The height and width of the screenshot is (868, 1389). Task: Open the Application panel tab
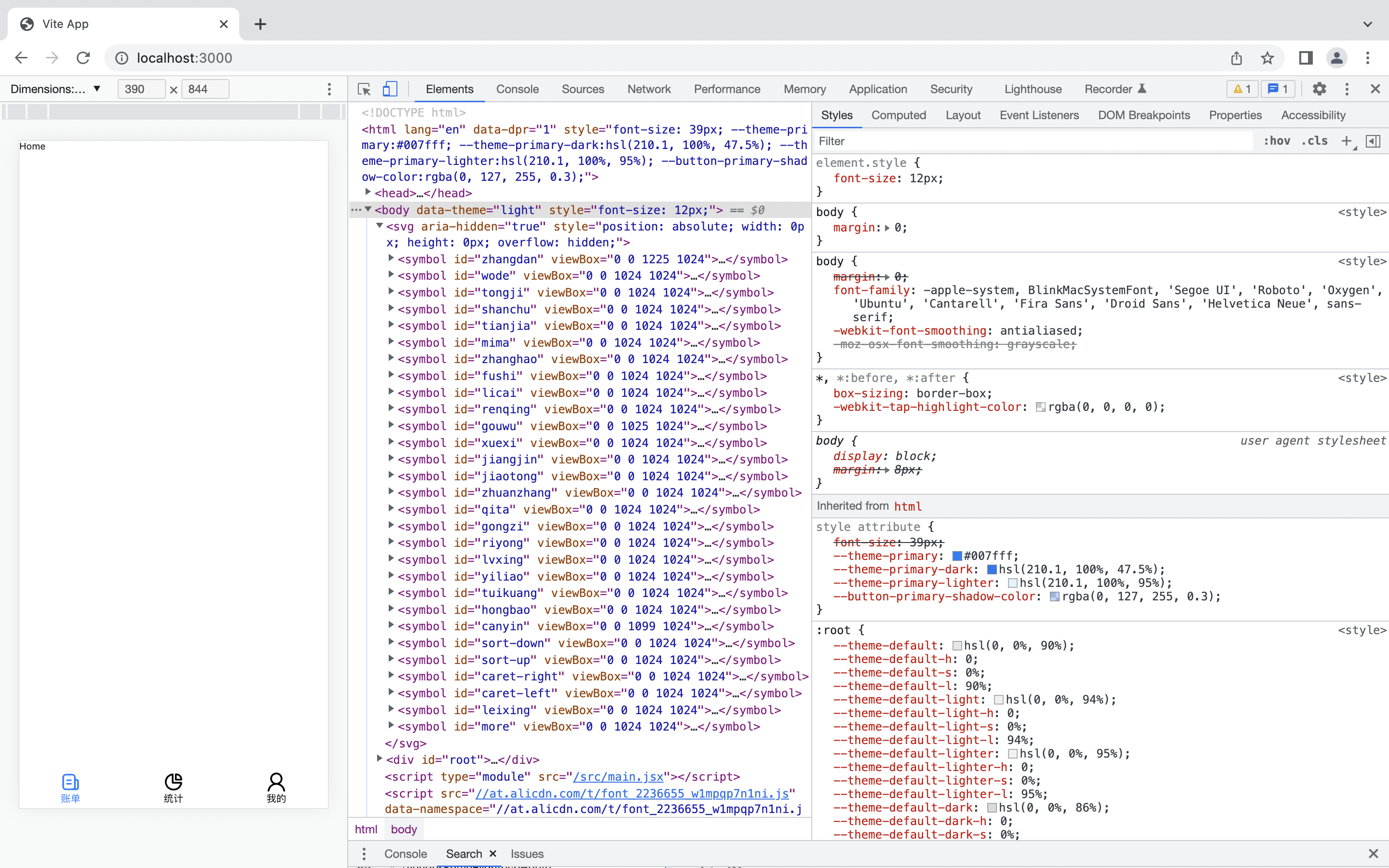(878, 89)
